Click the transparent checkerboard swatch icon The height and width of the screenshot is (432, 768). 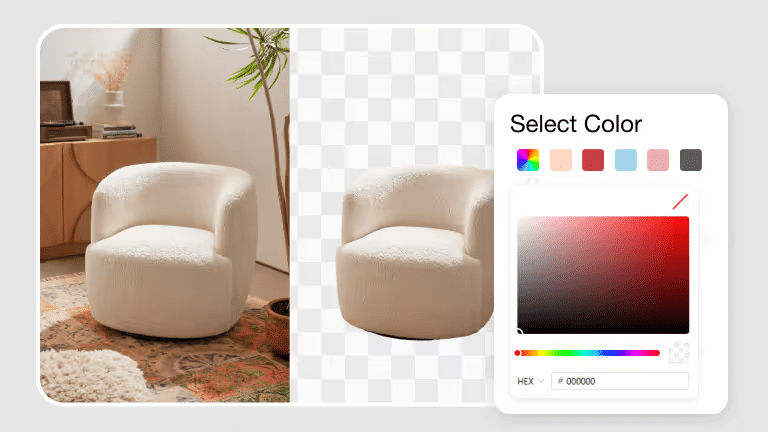pos(678,353)
